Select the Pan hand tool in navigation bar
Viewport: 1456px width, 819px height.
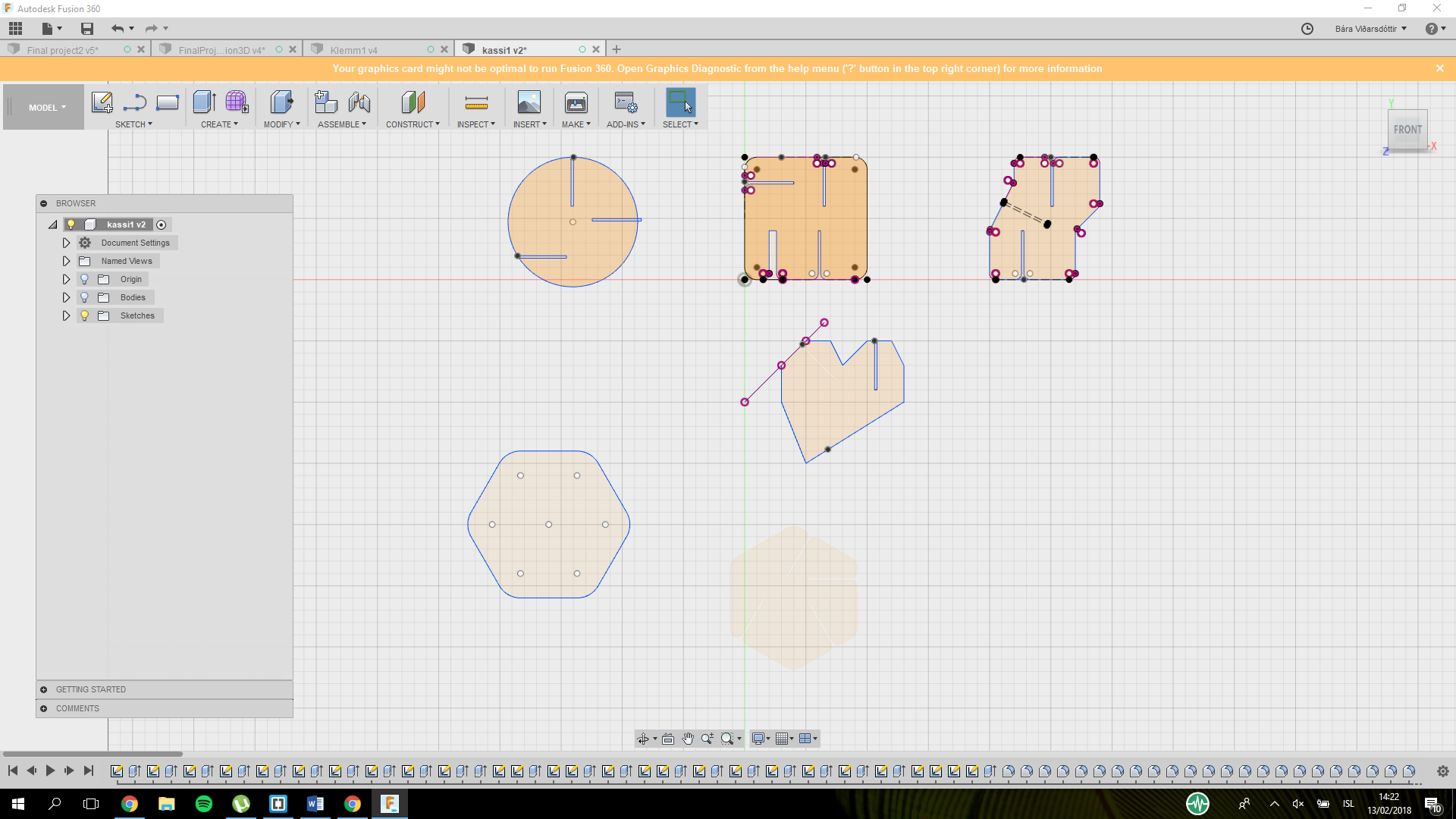(688, 739)
